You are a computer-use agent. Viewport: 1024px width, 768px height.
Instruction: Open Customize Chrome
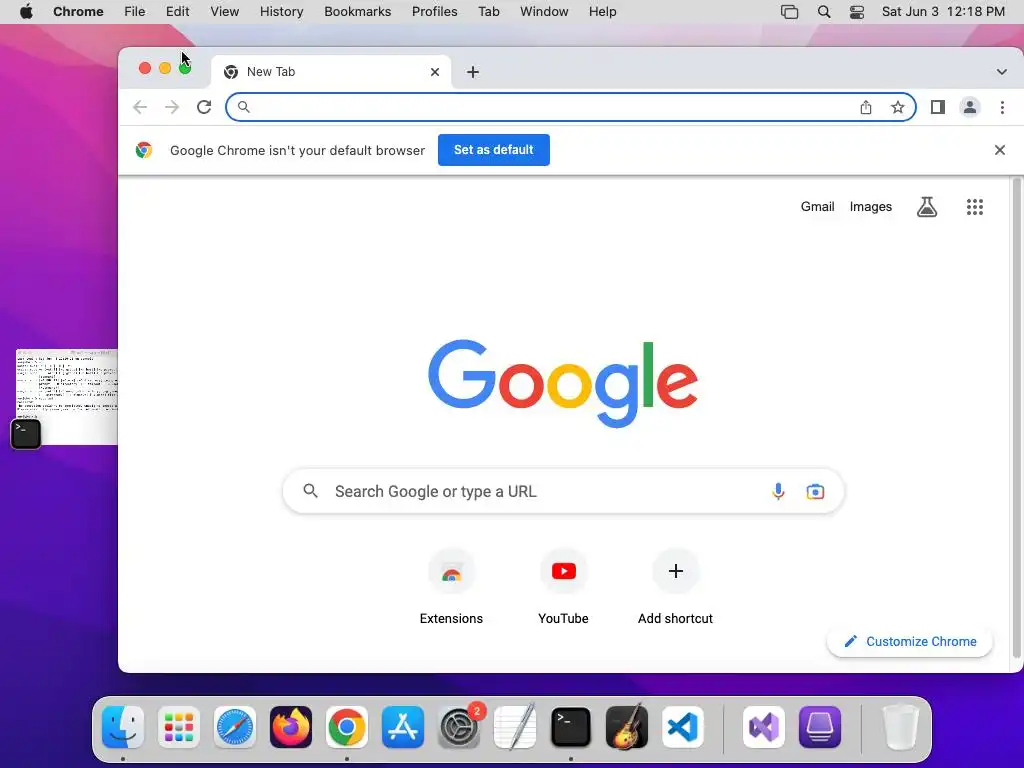910,642
